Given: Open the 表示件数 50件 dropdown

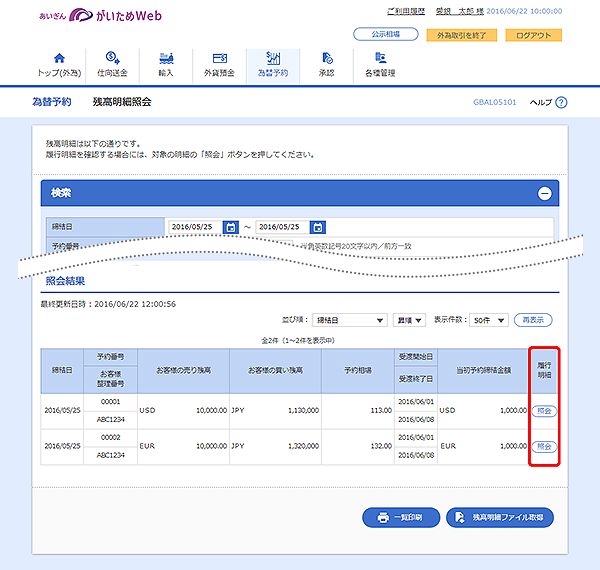Looking at the screenshot, I should tap(489, 320).
